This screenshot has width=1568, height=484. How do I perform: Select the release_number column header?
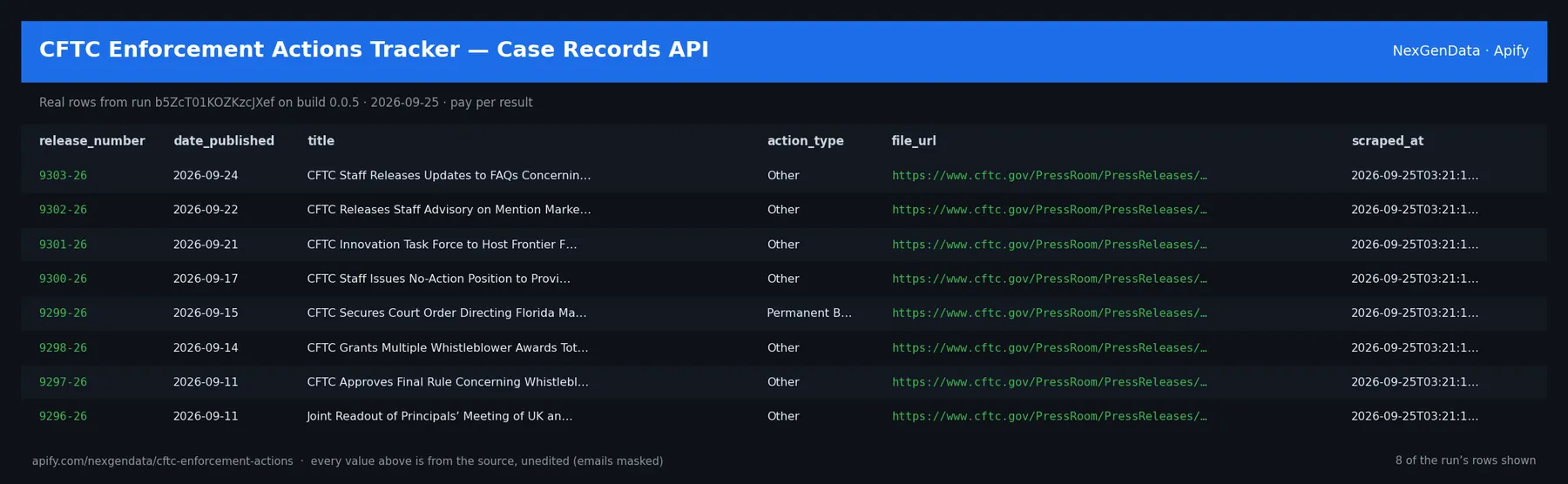(x=92, y=141)
